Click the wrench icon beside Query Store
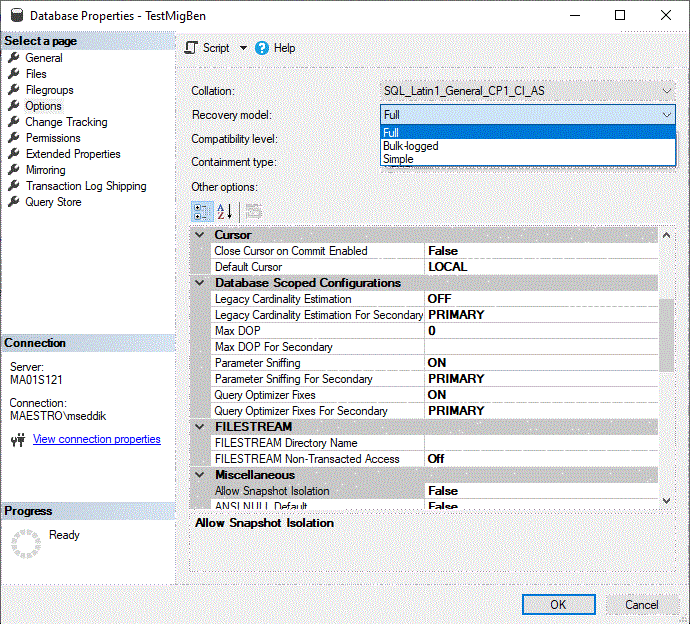Viewport: 690px width, 624px height. [x=14, y=202]
